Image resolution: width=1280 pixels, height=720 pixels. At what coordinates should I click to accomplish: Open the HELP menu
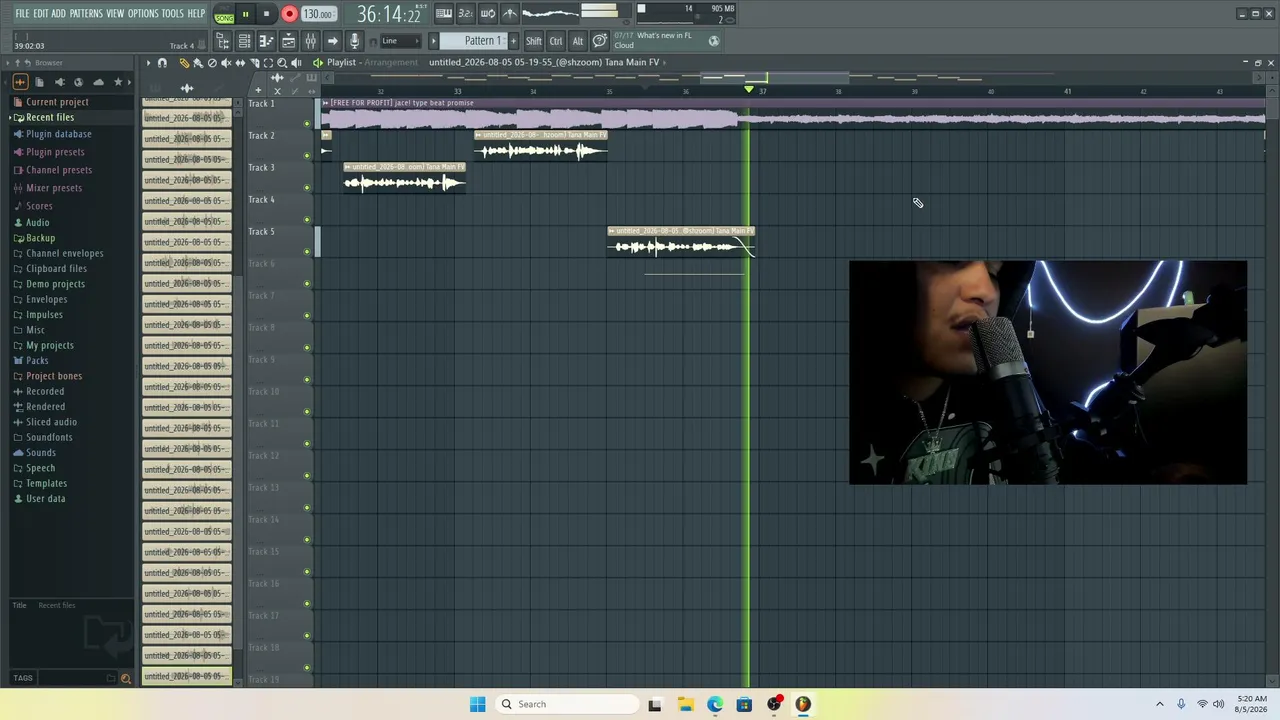click(x=196, y=14)
